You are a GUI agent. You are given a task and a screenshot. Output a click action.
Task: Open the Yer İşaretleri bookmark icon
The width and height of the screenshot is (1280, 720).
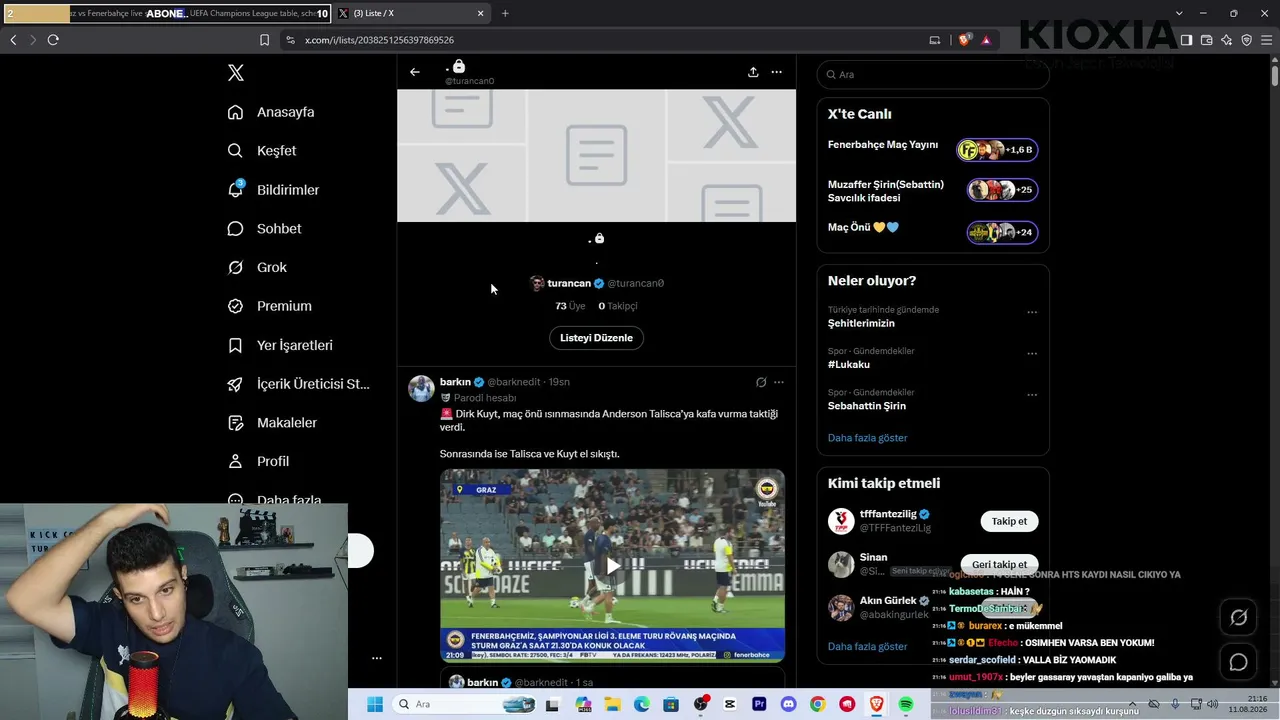[x=235, y=345]
